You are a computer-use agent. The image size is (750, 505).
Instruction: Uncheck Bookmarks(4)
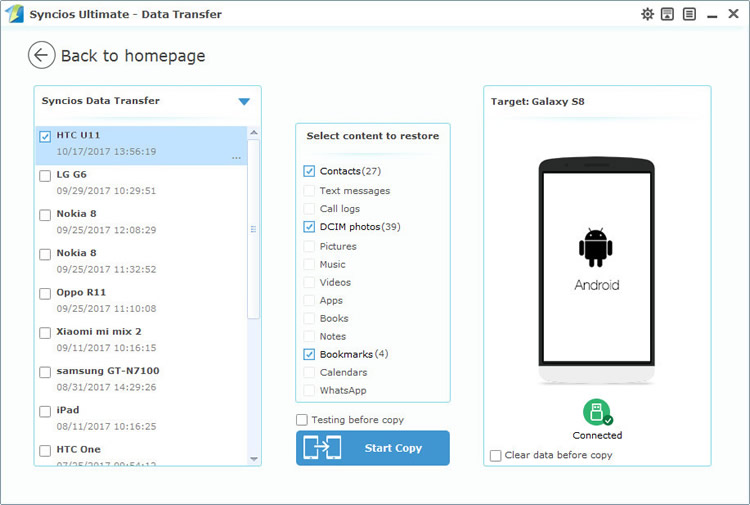coord(309,354)
